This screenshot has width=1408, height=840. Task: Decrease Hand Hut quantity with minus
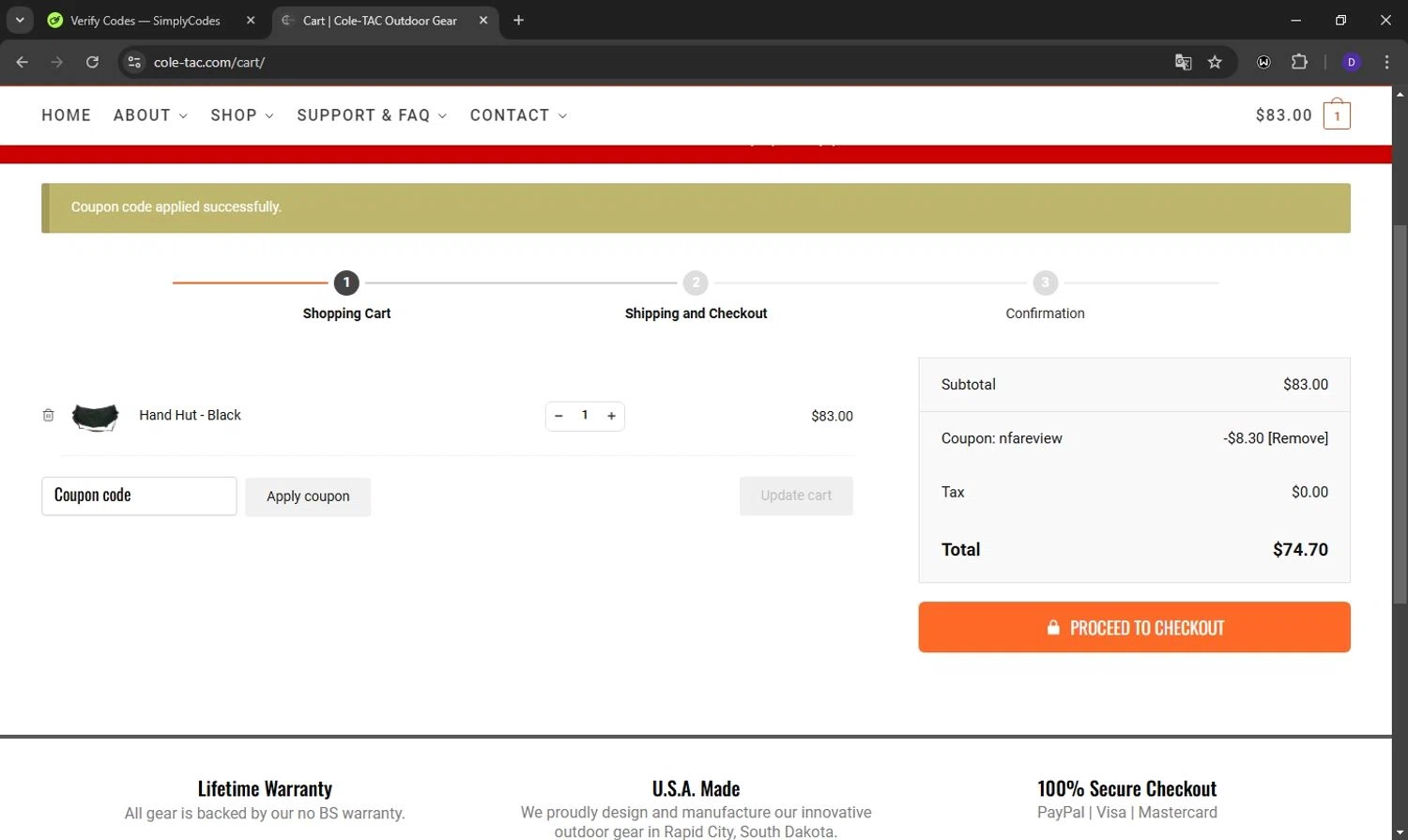click(559, 416)
